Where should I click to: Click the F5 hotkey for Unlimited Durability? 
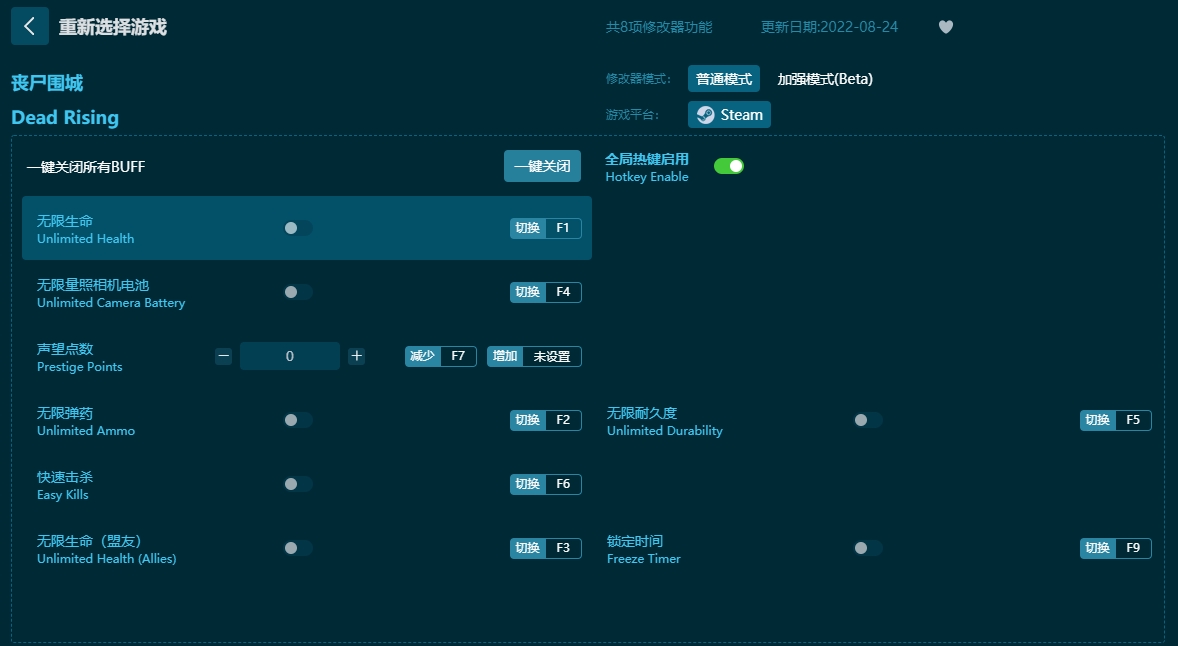(1116, 420)
